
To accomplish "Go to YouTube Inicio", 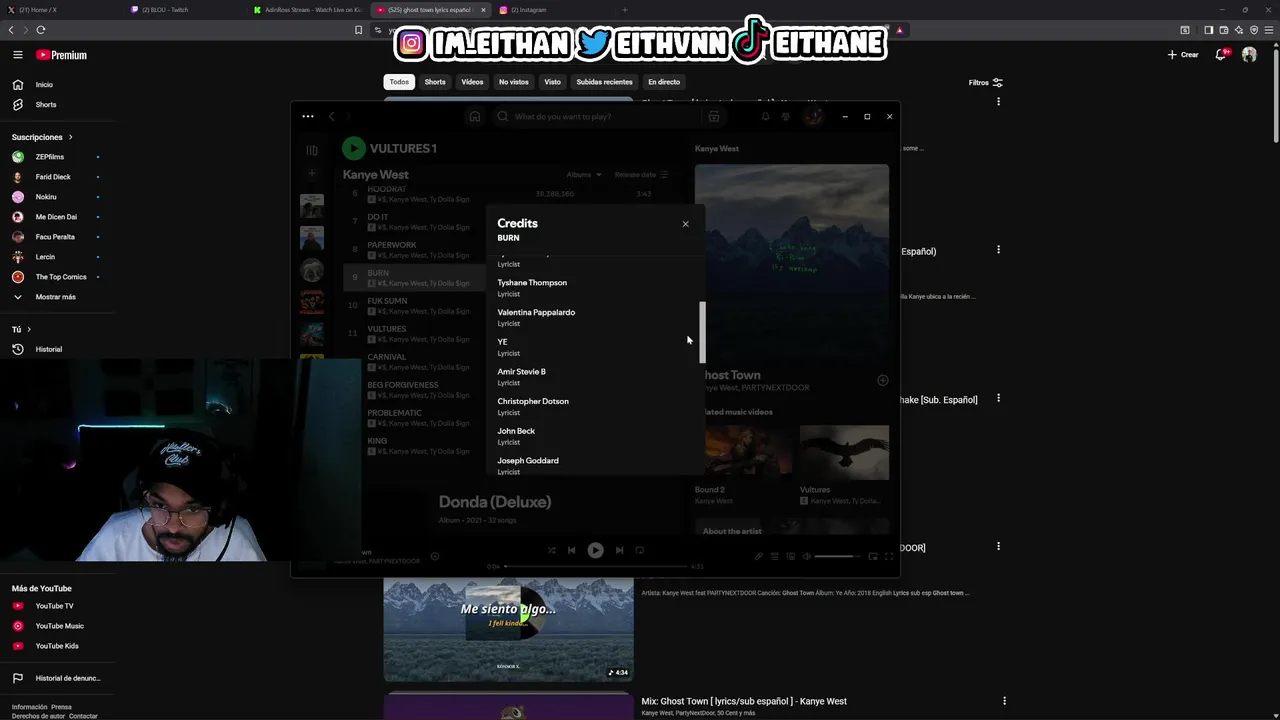I will (57, 85).
